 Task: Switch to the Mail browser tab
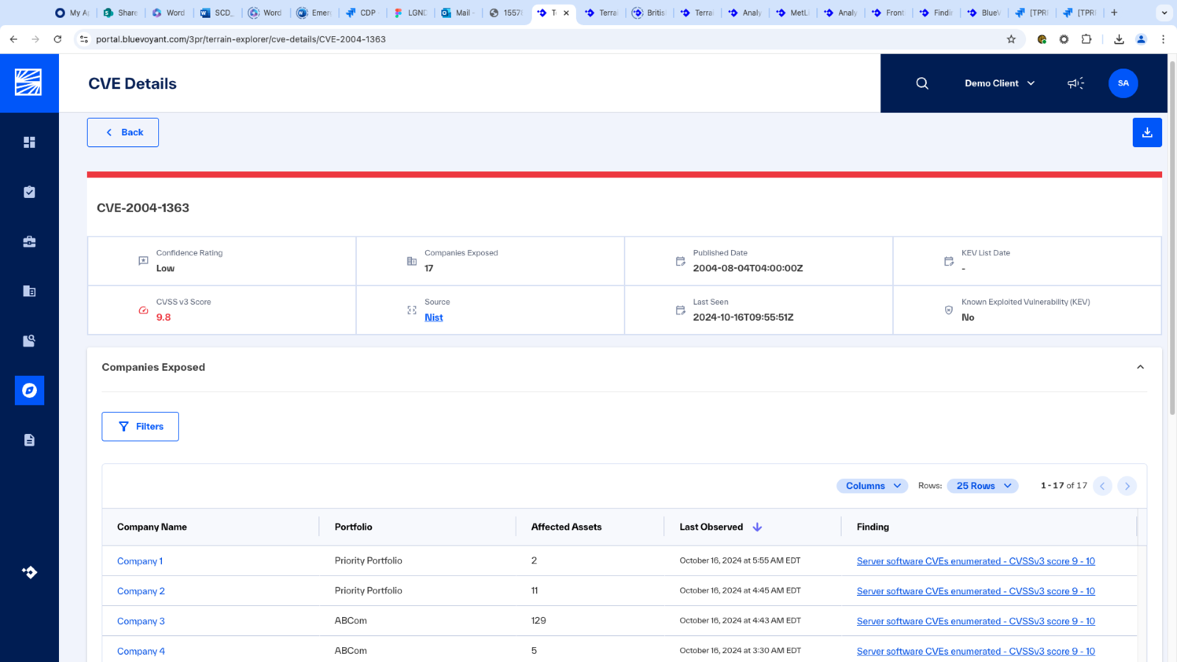coord(456,13)
